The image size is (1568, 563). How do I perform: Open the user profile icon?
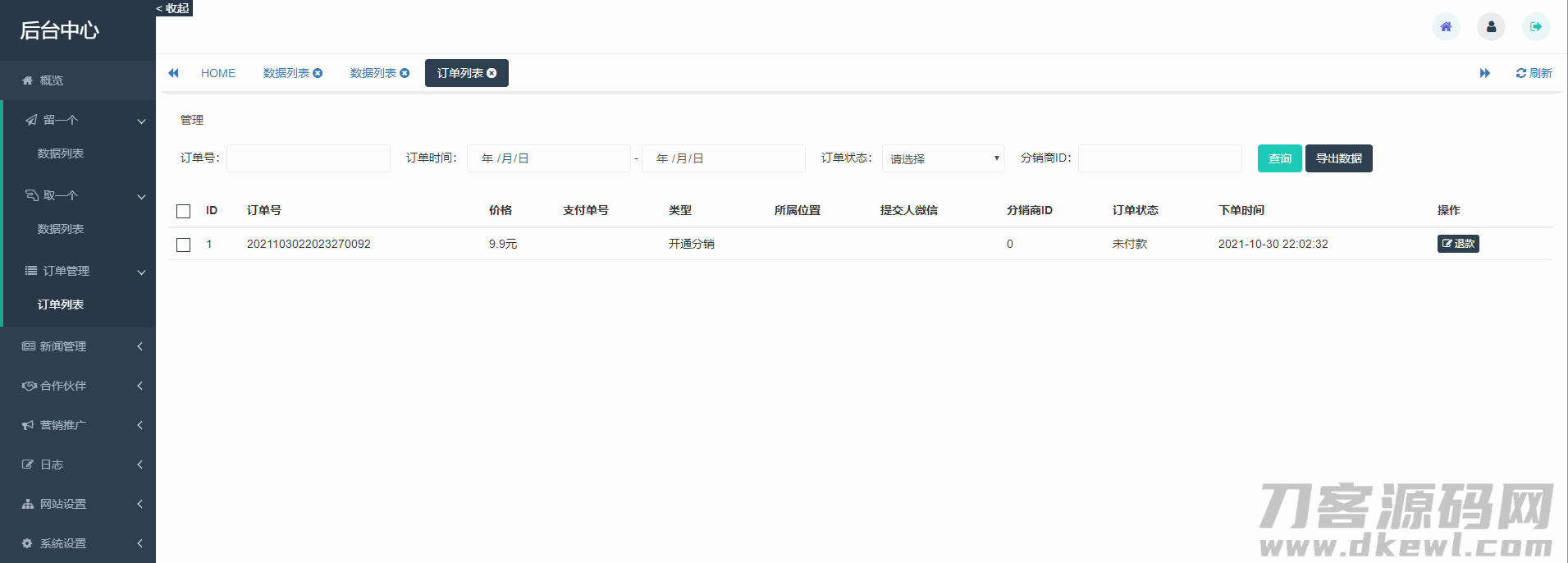click(x=1491, y=27)
